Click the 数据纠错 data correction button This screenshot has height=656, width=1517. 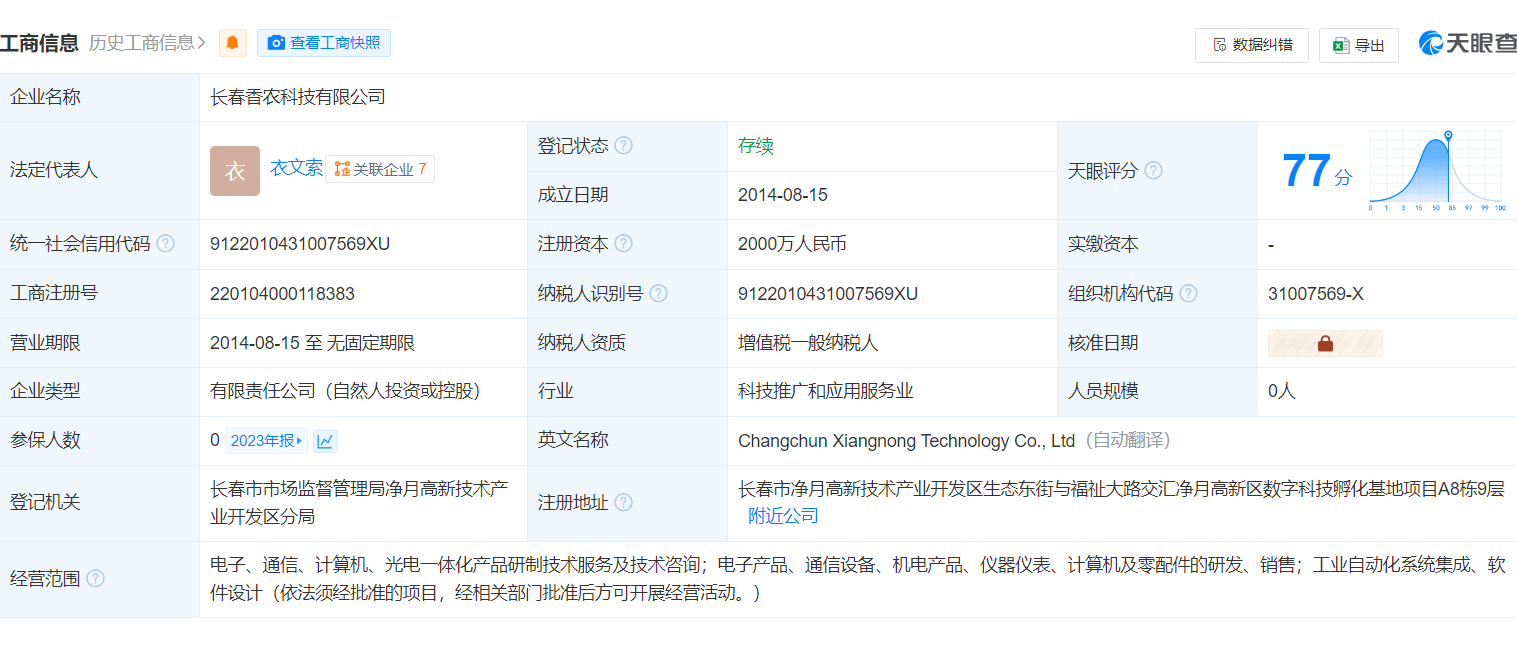coord(1252,45)
